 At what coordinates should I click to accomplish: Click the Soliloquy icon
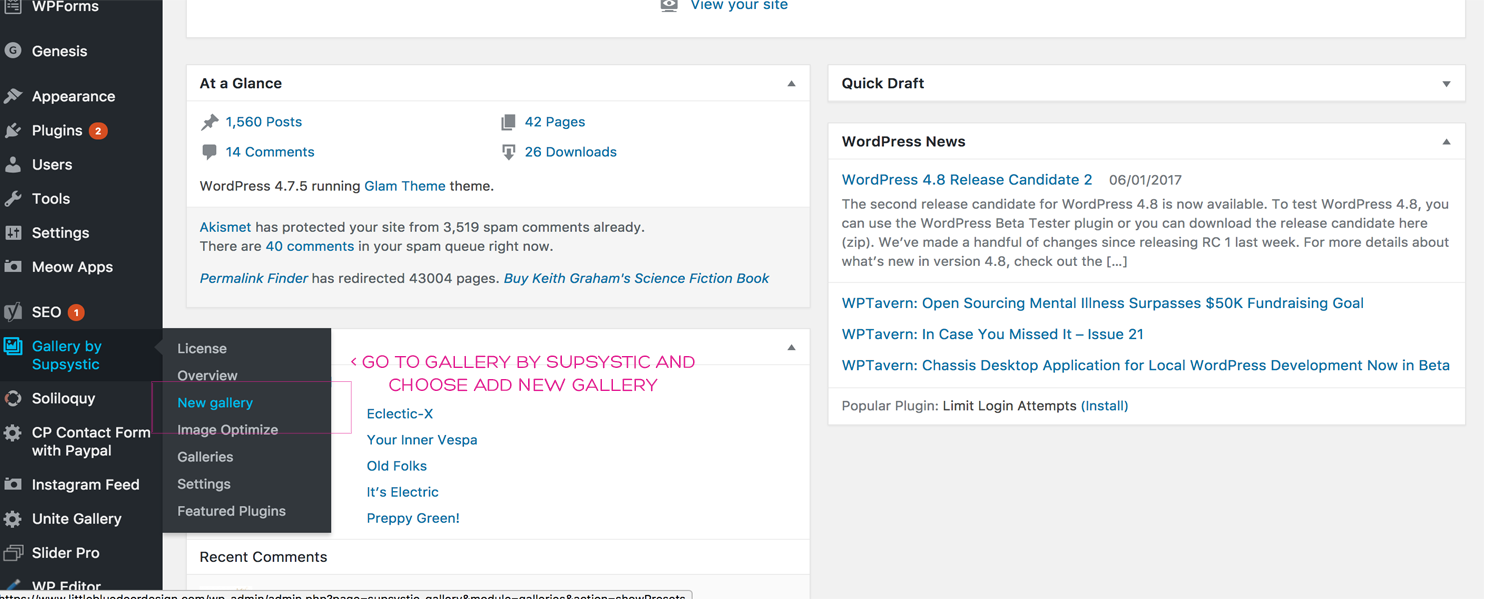pyautogui.click(x=13, y=398)
